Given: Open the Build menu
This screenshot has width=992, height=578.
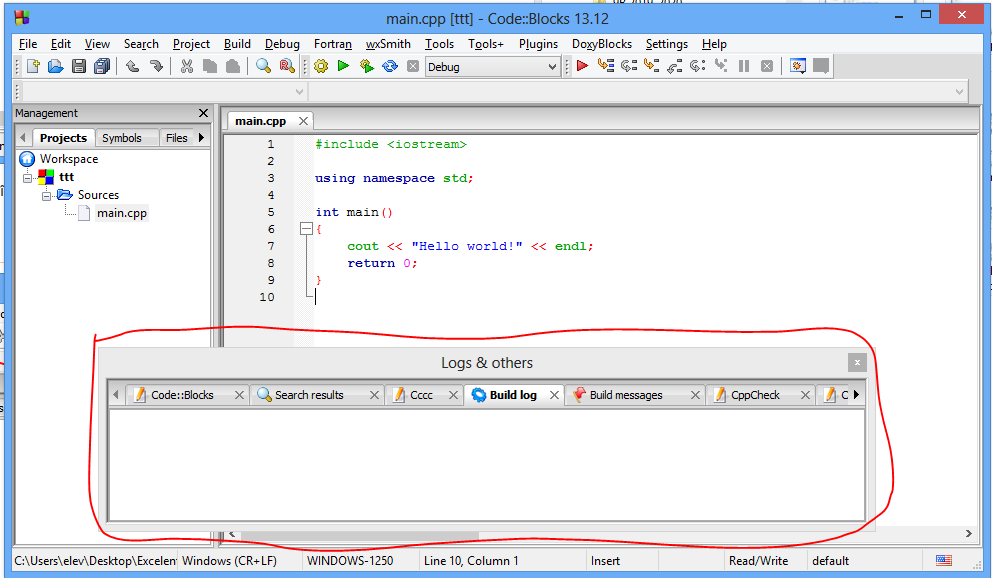Looking at the screenshot, I should point(237,44).
